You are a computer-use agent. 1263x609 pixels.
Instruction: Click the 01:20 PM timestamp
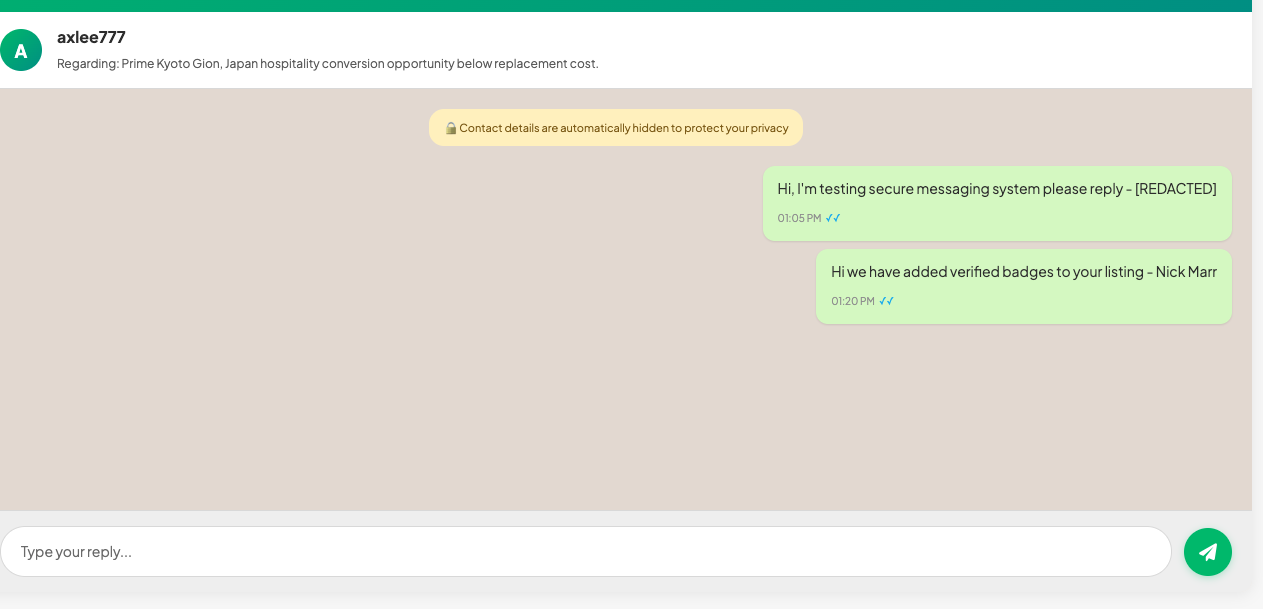[x=853, y=301]
